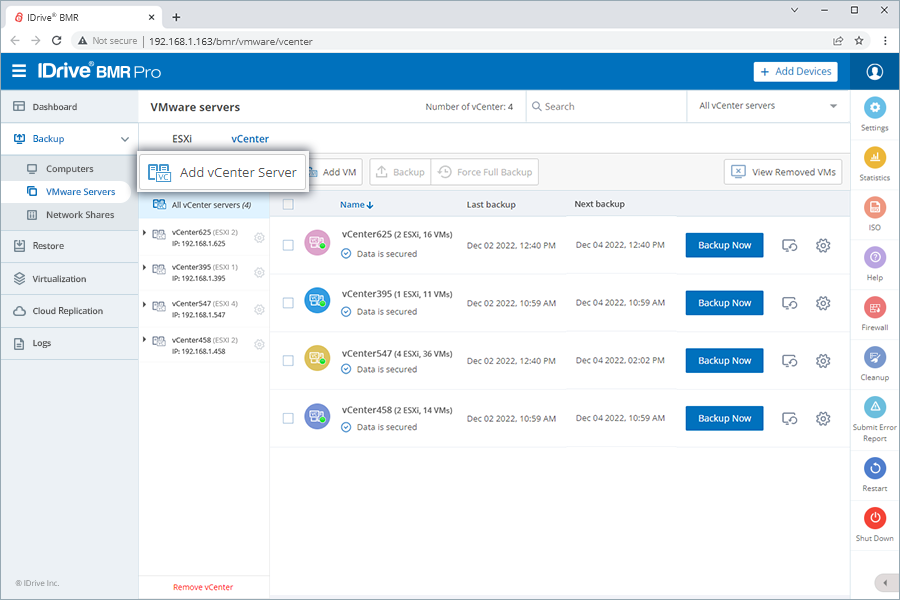Viewport: 900px width, 600px height.
Task: Click gear beside vCenter458 in tree
Action: pos(259,344)
